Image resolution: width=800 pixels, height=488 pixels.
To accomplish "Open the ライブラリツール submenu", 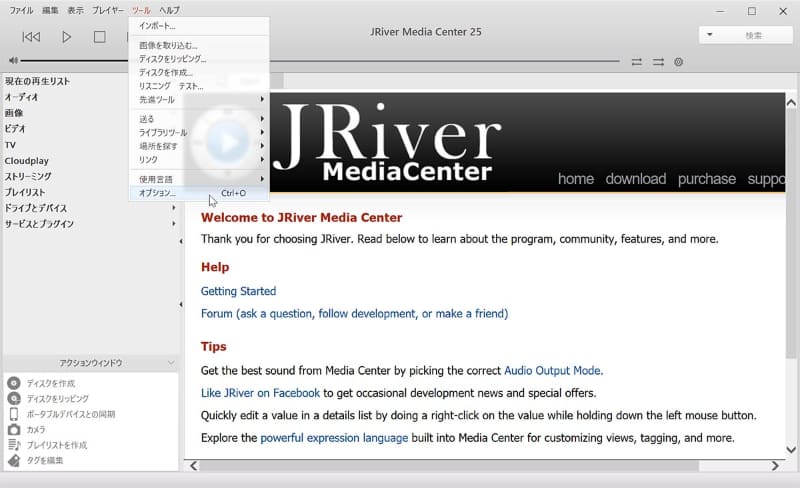I will pos(199,133).
